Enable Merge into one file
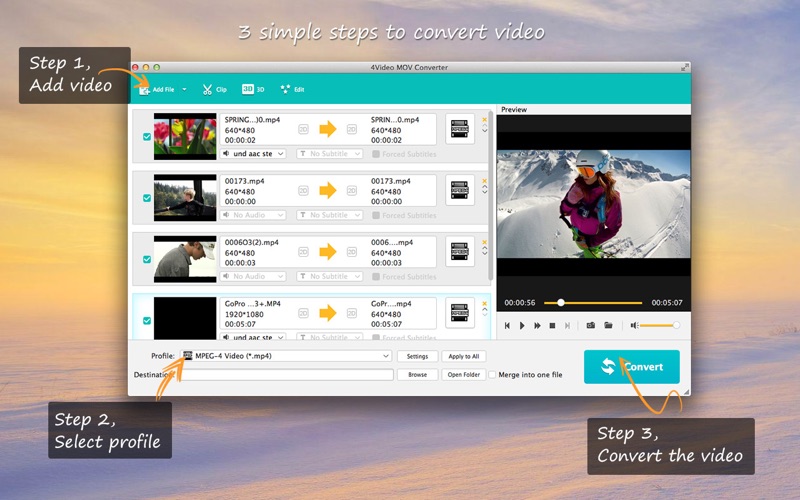 click(x=492, y=375)
